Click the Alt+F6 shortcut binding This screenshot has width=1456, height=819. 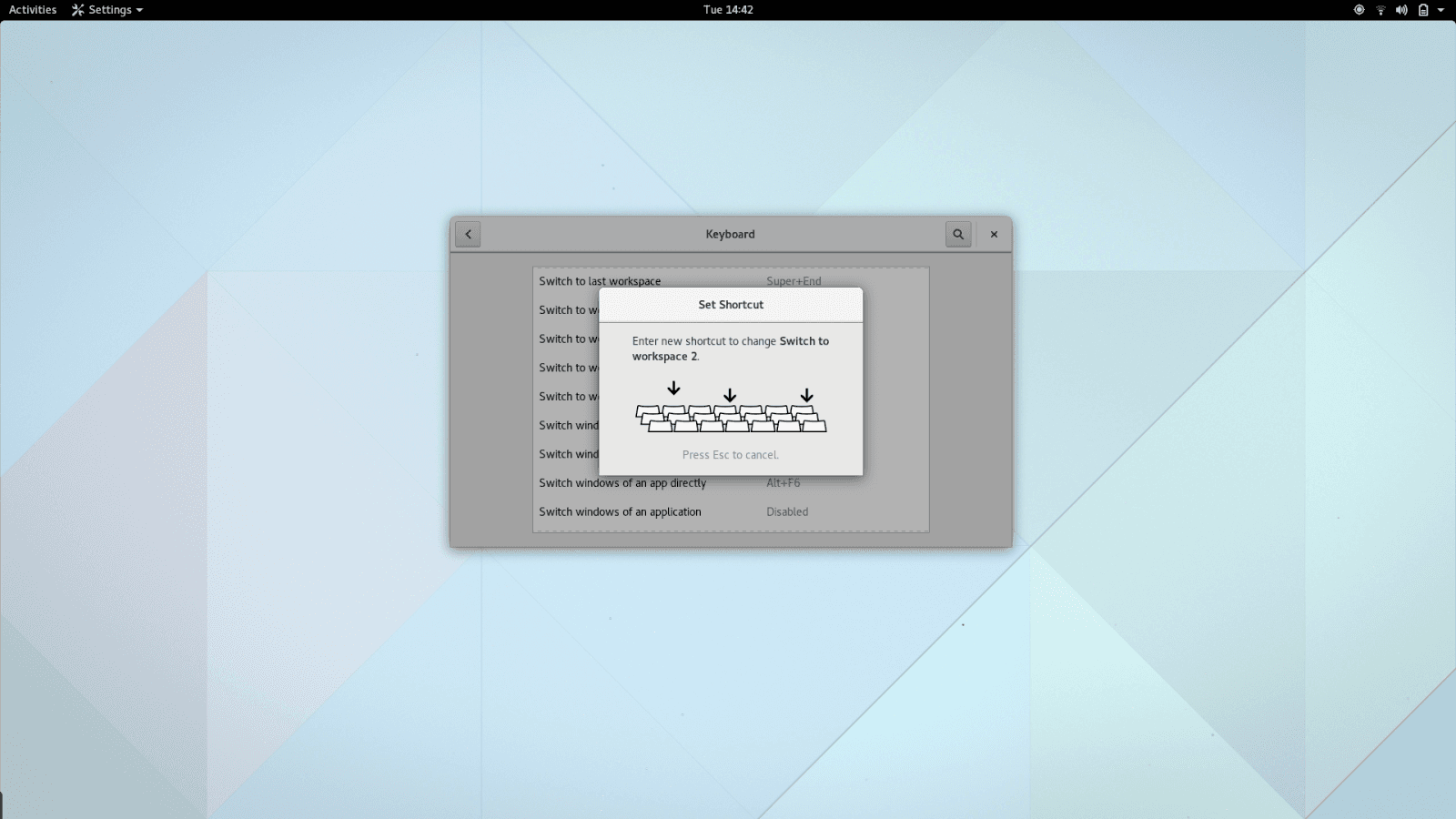coord(783,483)
